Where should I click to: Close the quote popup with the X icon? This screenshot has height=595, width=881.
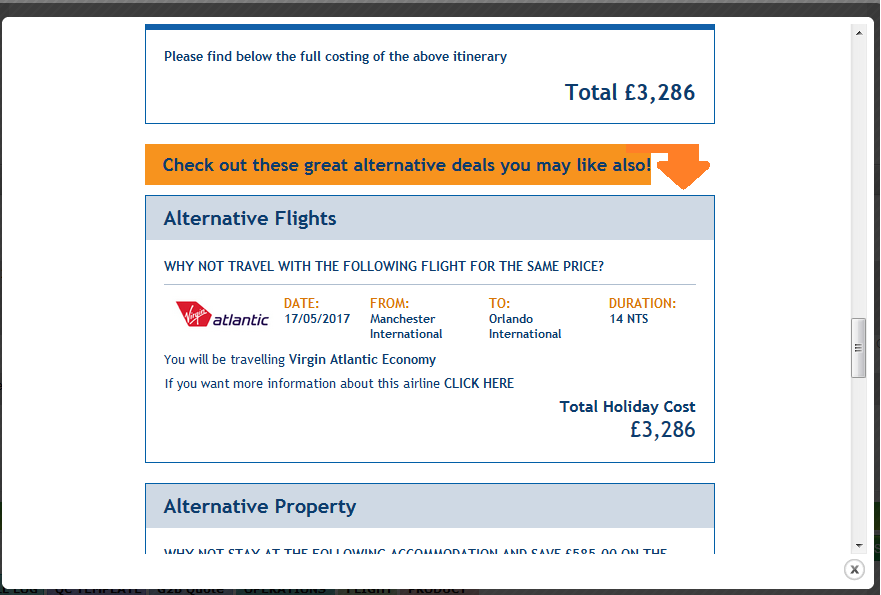click(854, 569)
